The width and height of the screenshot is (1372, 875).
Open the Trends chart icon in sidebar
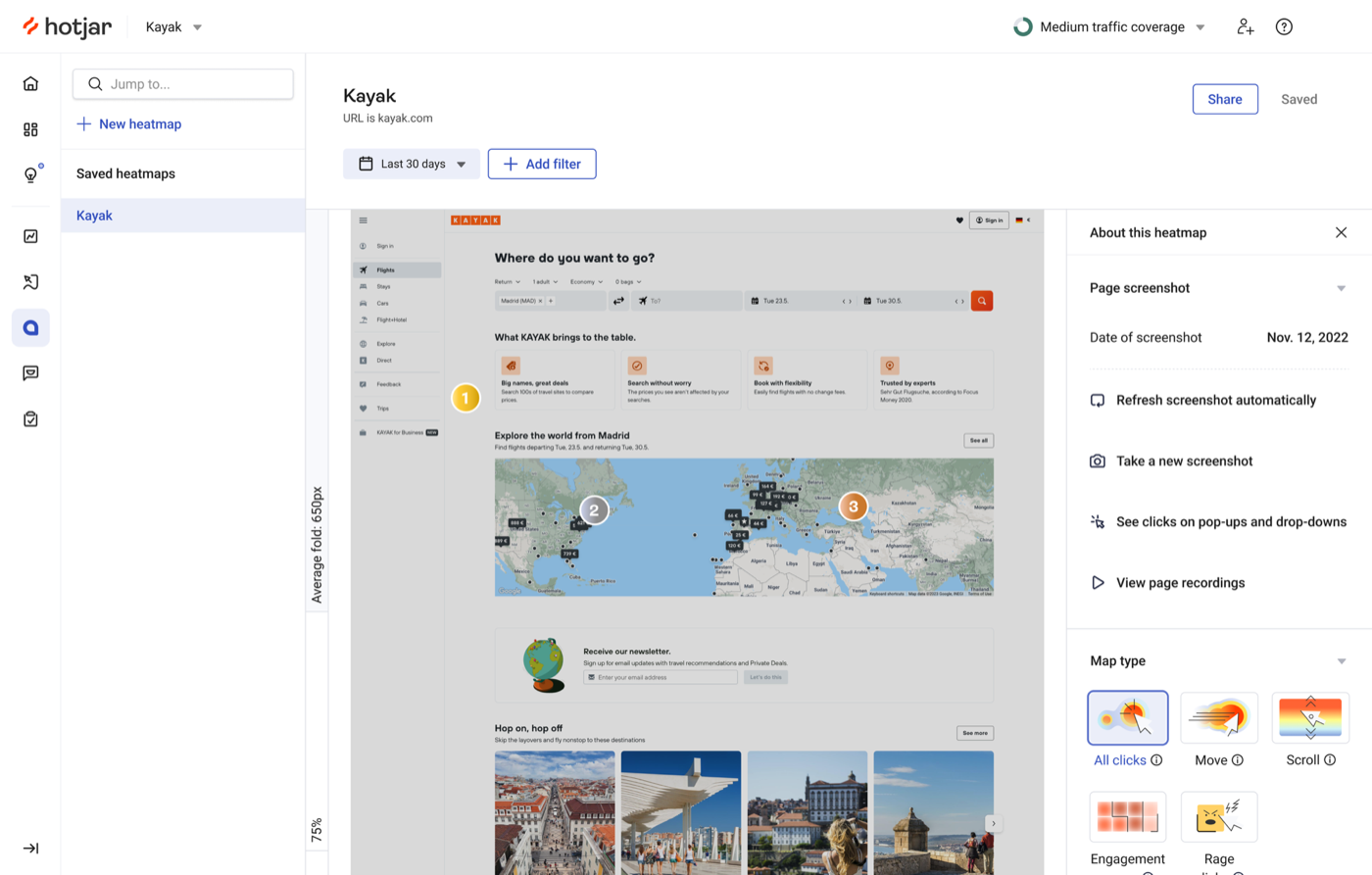pos(30,236)
